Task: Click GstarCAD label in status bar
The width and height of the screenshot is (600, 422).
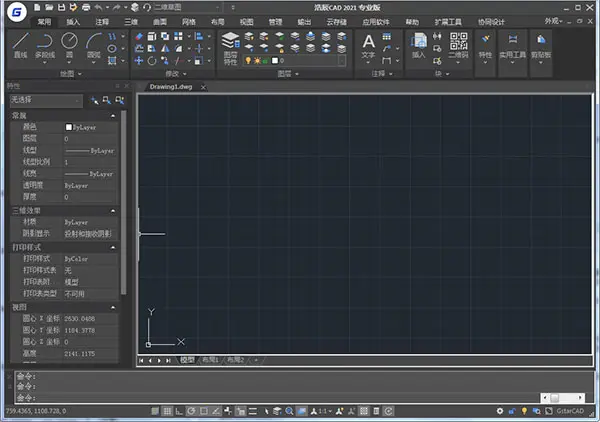Action: point(570,411)
